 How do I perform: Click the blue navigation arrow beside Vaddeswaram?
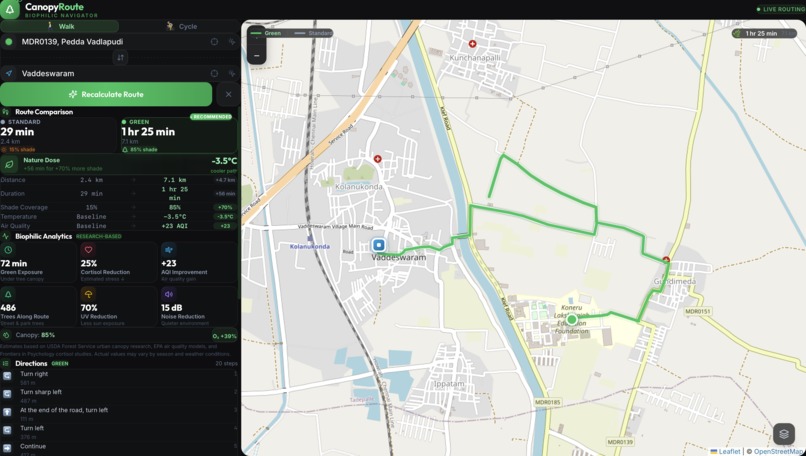9,74
